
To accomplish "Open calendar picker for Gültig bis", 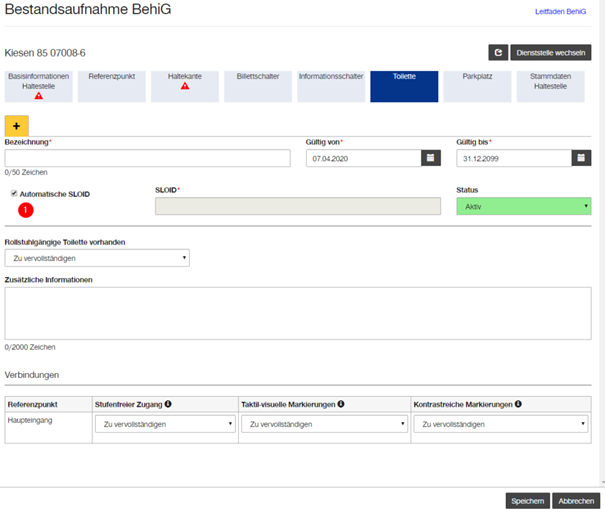I will tap(581, 158).
